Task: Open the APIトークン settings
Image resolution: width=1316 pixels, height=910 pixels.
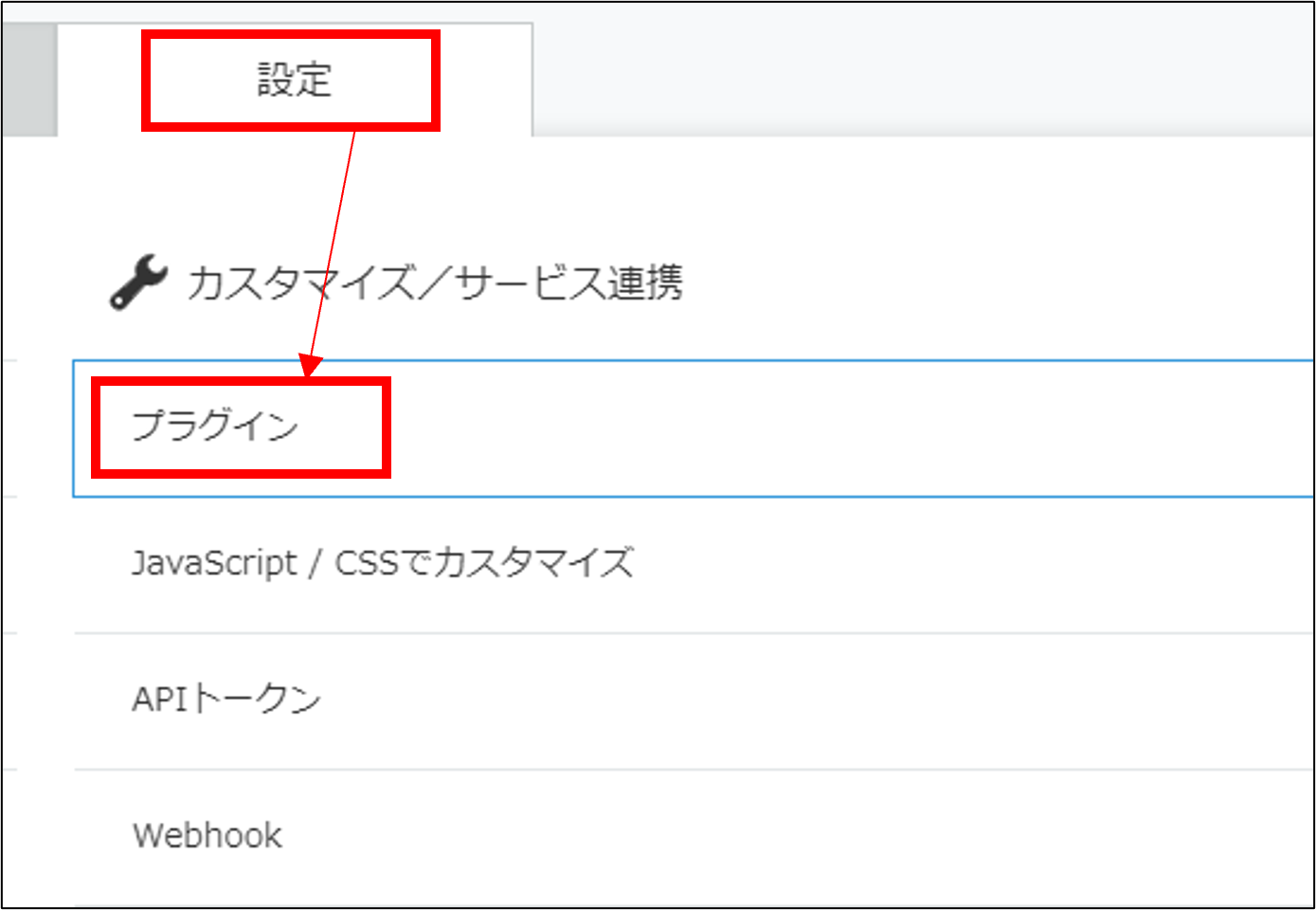Action: [x=226, y=700]
